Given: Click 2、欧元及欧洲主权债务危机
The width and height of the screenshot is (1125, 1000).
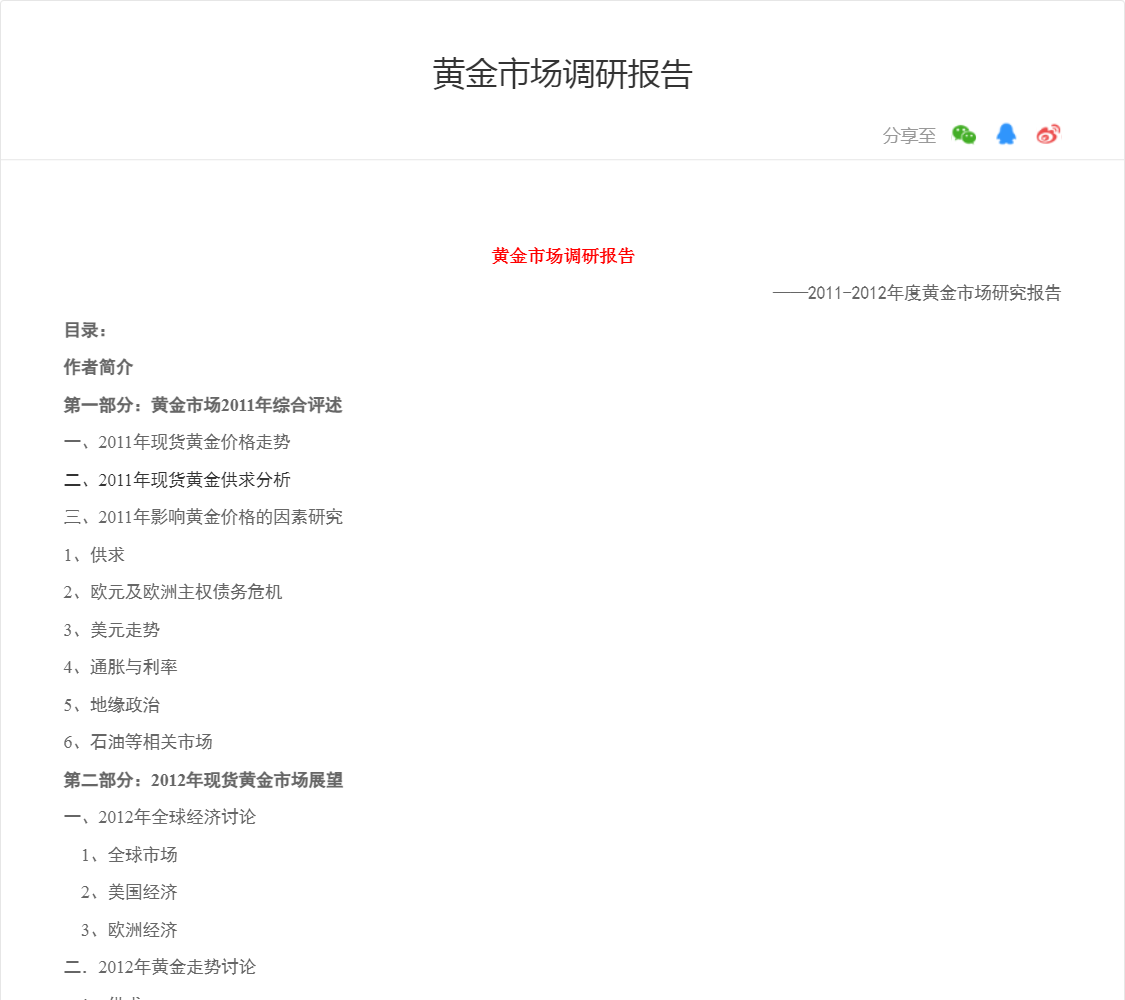Looking at the screenshot, I should pyautogui.click(x=173, y=592).
